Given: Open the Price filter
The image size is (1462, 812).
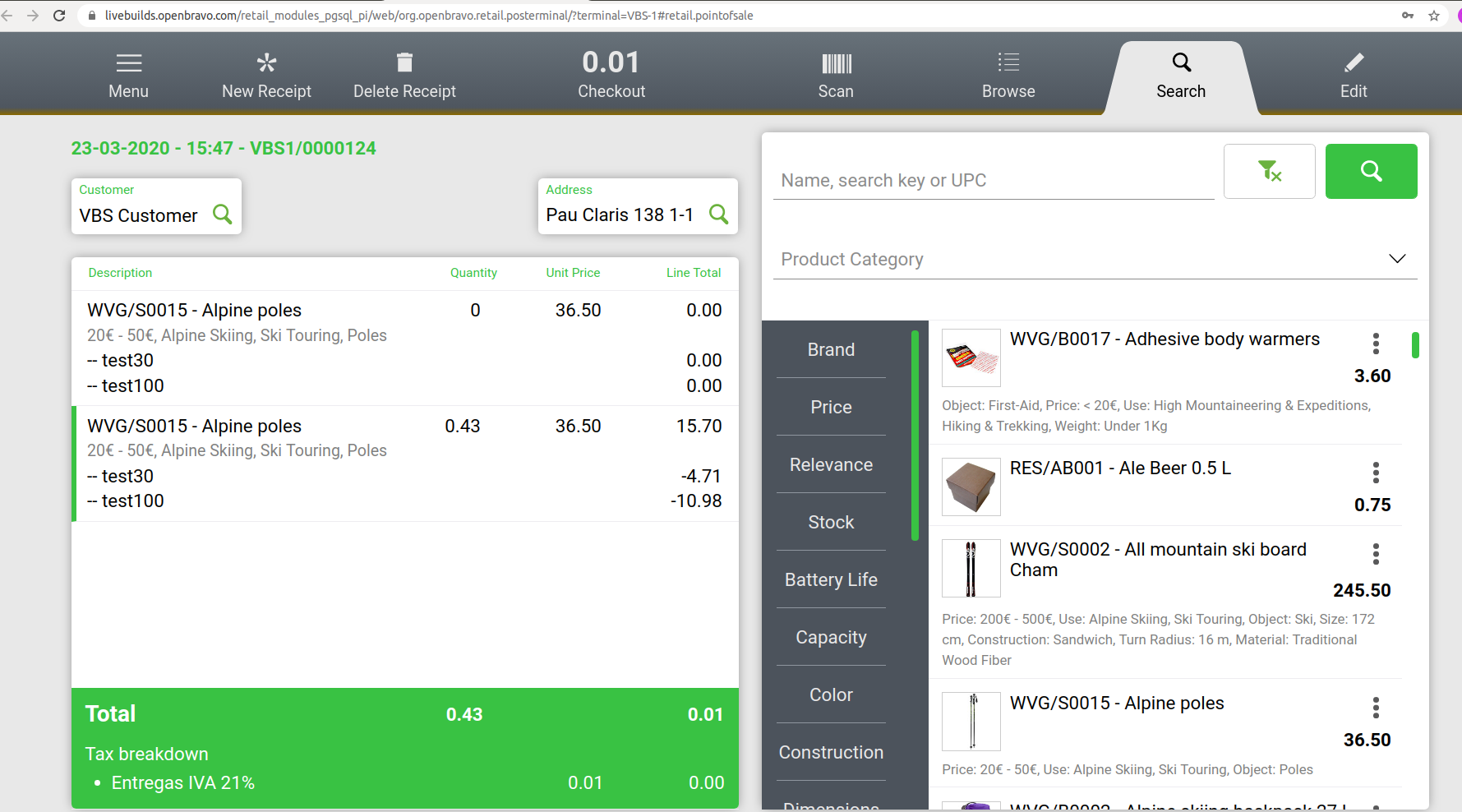Looking at the screenshot, I should pyautogui.click(x=831, y=407).
